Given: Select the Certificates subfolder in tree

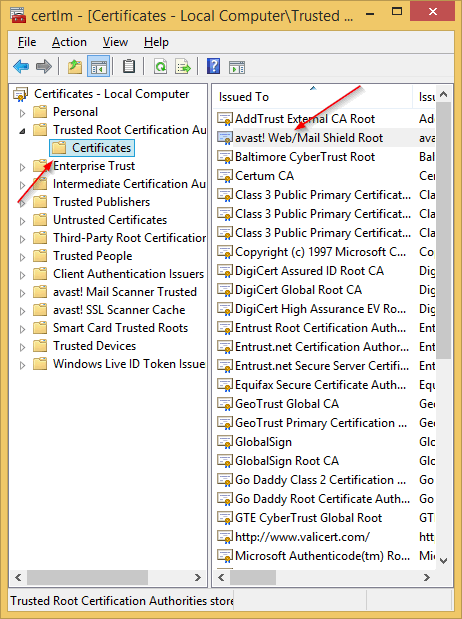Looking at the screenshot, I should (92, 148).
